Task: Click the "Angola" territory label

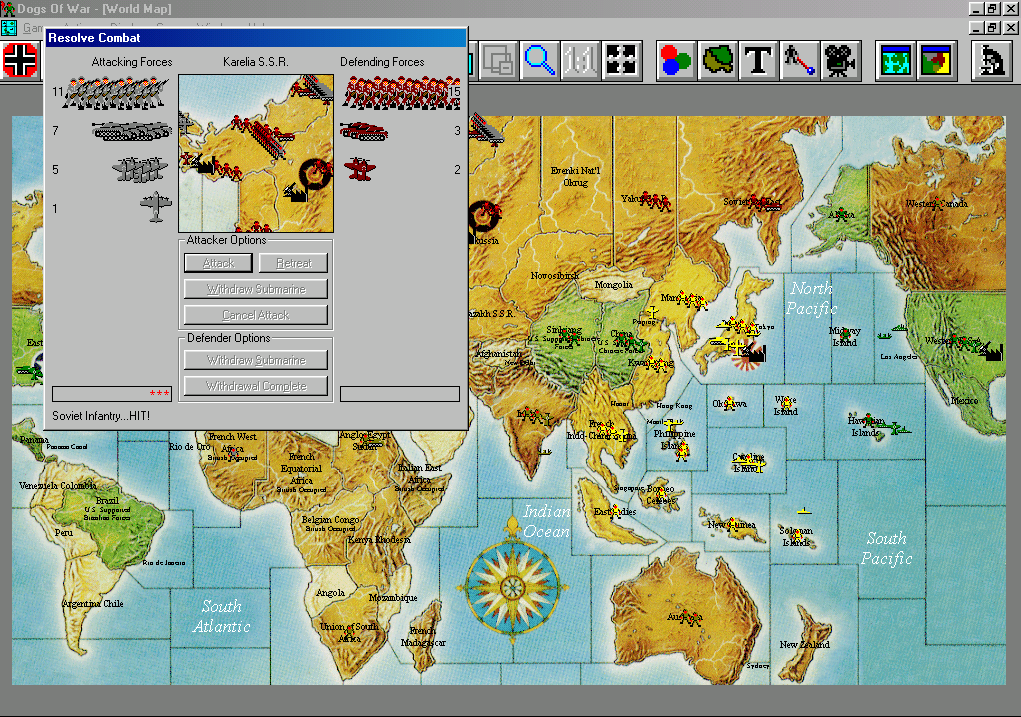Action: (330, 593)
